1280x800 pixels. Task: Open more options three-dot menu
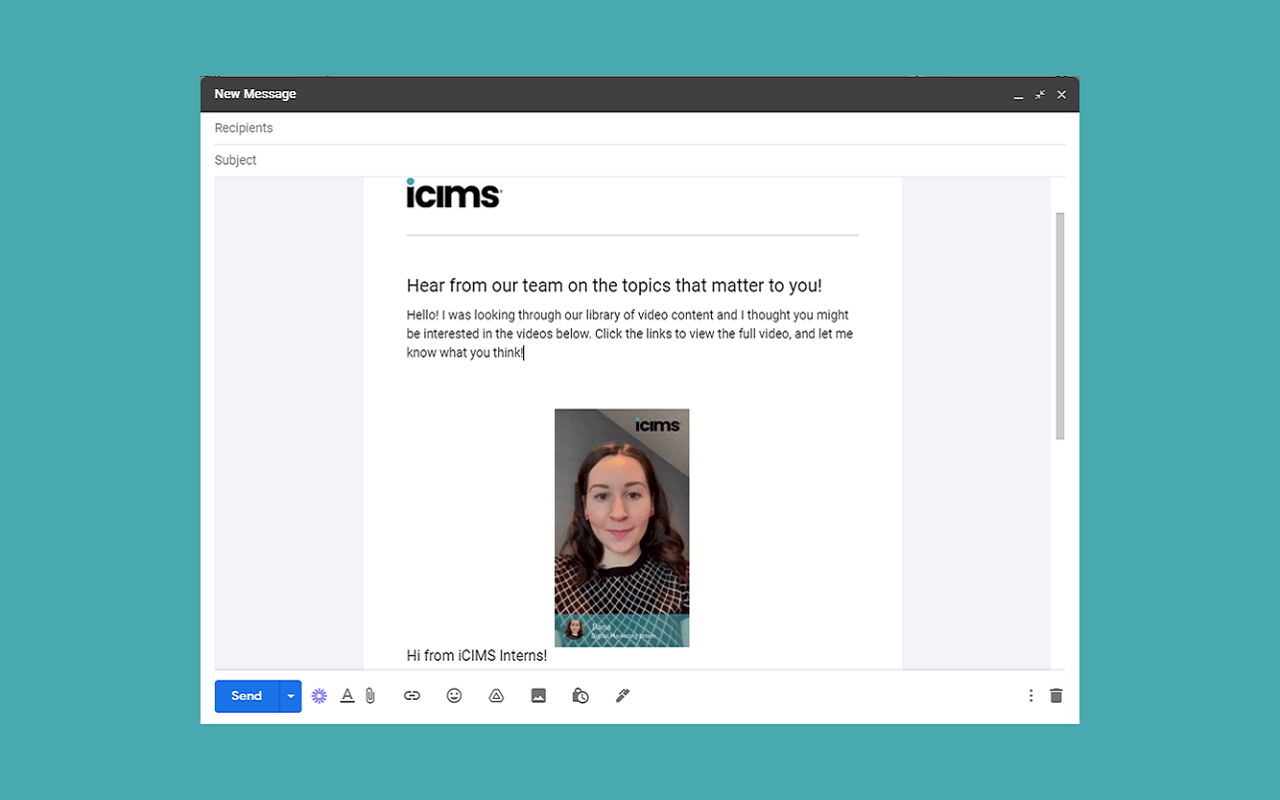(1031, 696)
